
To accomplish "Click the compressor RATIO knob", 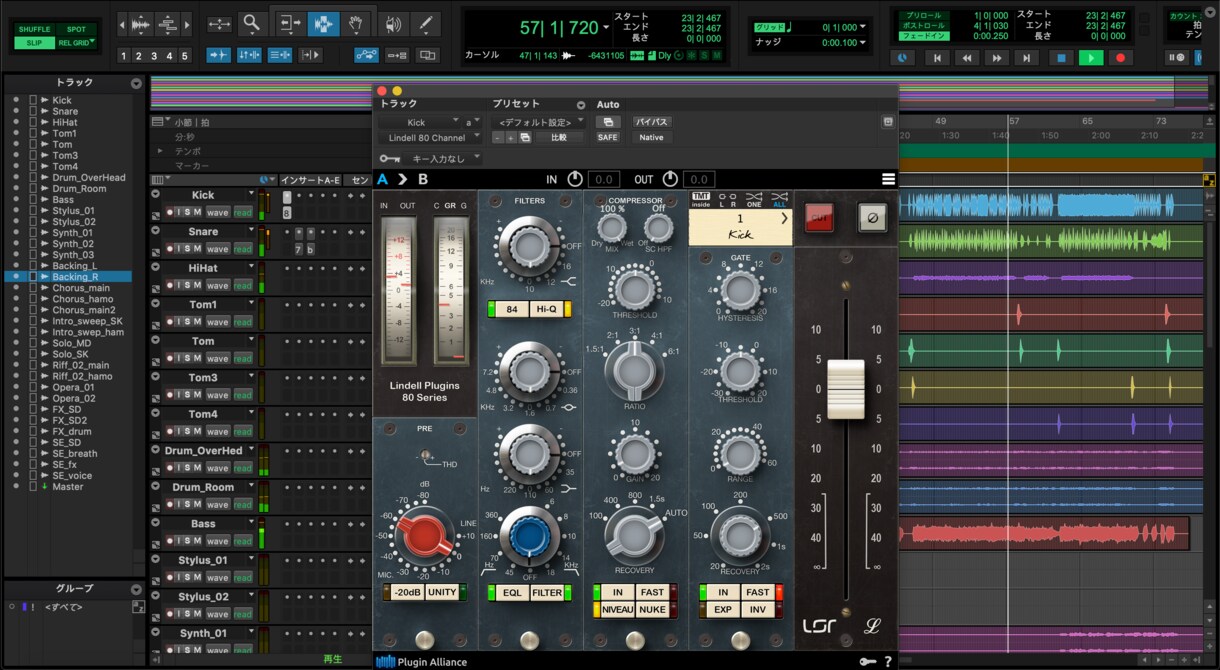I will click(633, 370).
